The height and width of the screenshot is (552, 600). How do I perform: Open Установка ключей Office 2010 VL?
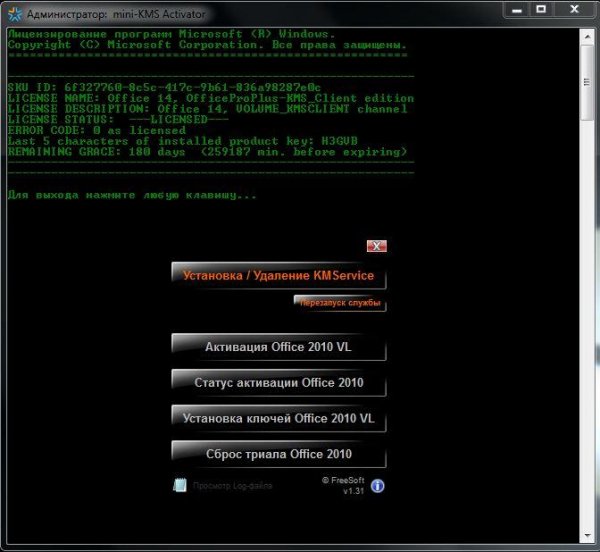(x=278, y=418)
